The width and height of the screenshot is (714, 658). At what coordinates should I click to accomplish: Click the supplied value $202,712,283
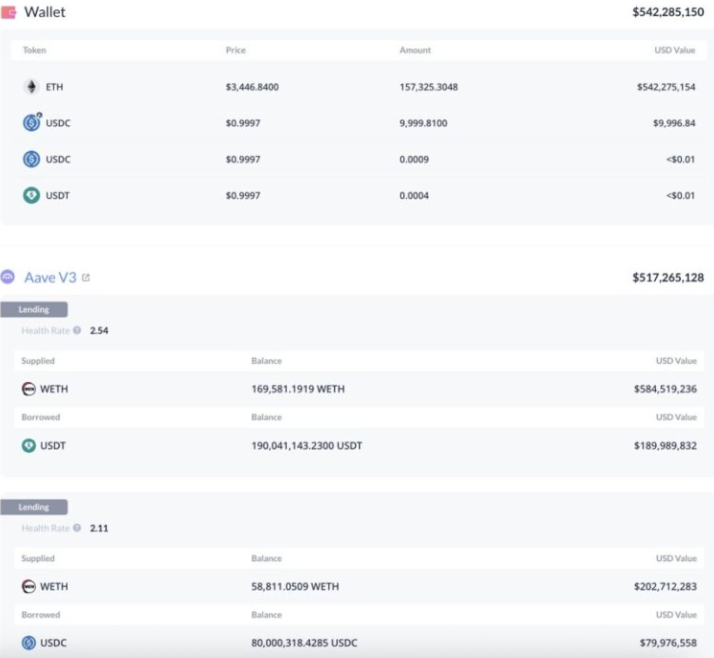pyautogui.click(x=665, y=587)
